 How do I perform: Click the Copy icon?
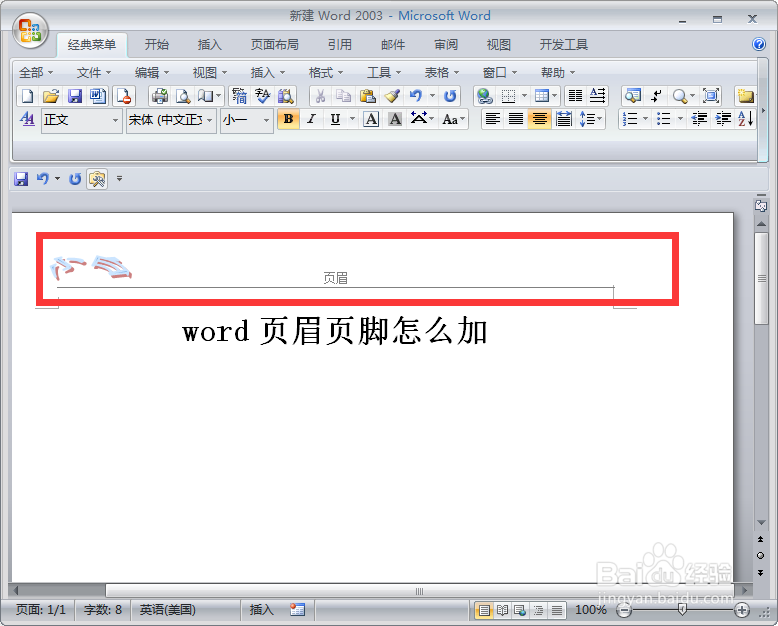[343, 96]
